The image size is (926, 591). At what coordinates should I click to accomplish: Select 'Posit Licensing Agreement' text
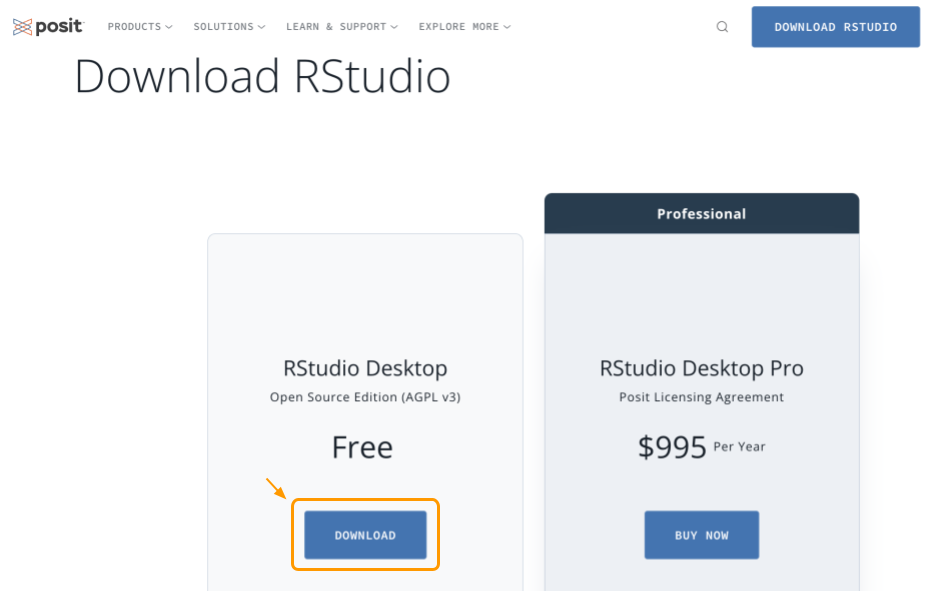(x=702, y=397)
